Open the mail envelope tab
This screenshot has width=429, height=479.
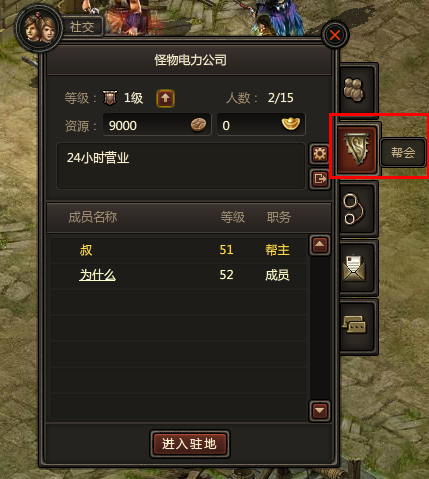357,268
